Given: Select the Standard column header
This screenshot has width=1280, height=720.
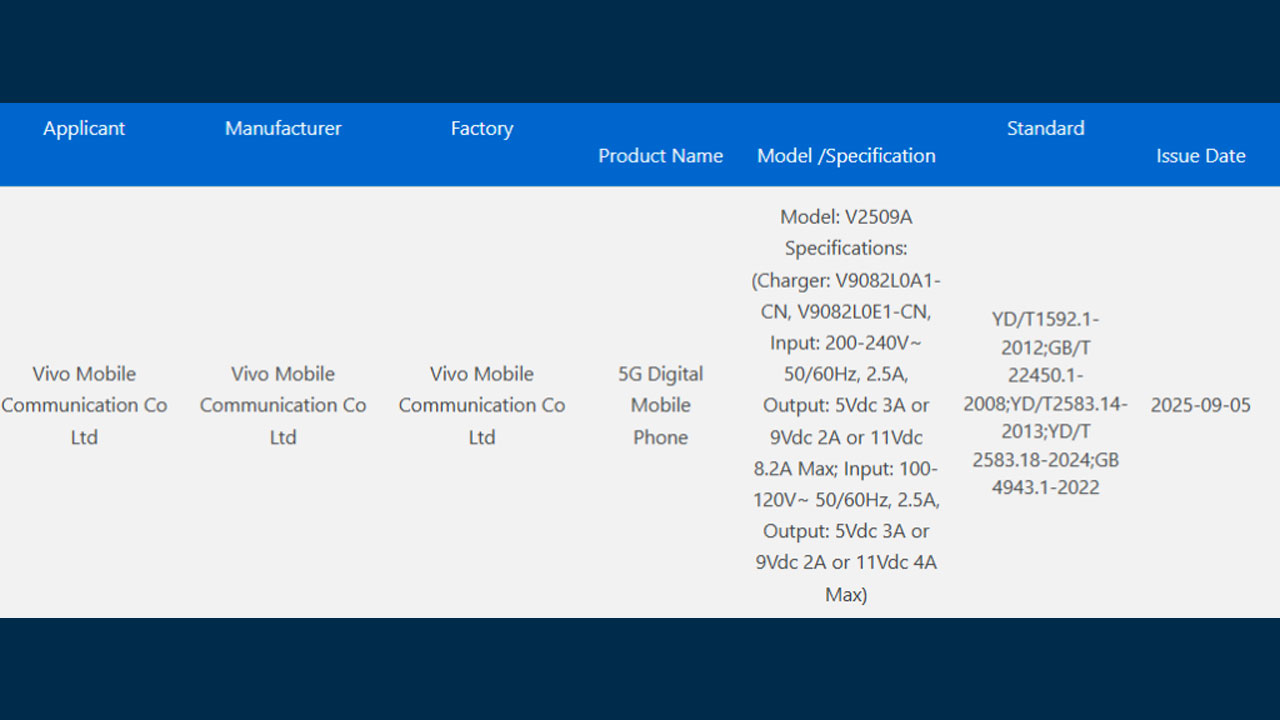Looking at the screenshot, I should pyautogui.click(x=1045, y=128).
